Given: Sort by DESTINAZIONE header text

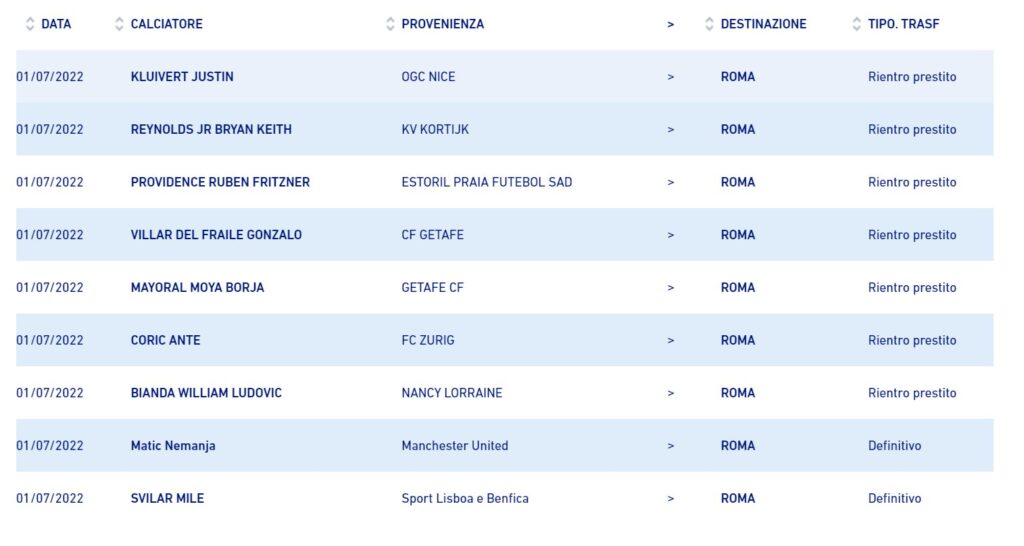Looking at the screenshot, I should [763, 24].
